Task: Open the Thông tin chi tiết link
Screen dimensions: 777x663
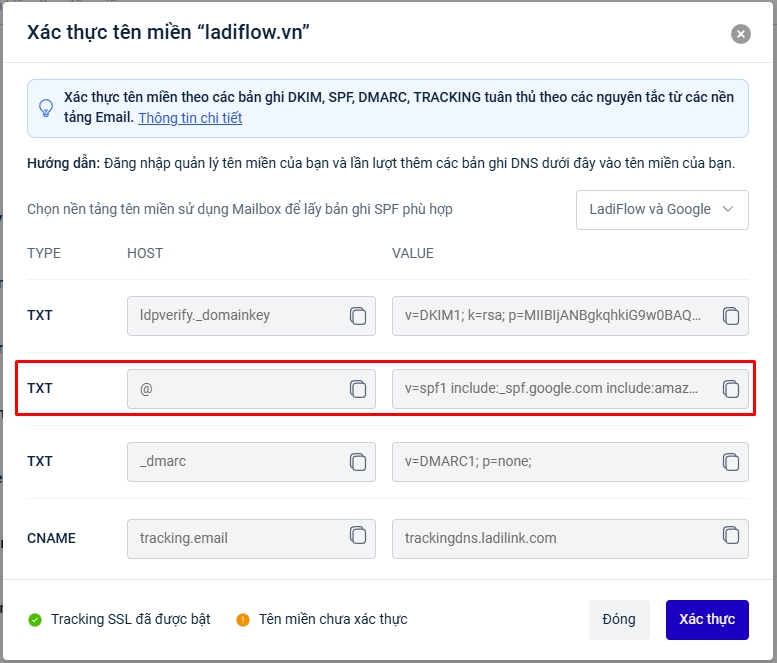Action: [x=190, y=118]
